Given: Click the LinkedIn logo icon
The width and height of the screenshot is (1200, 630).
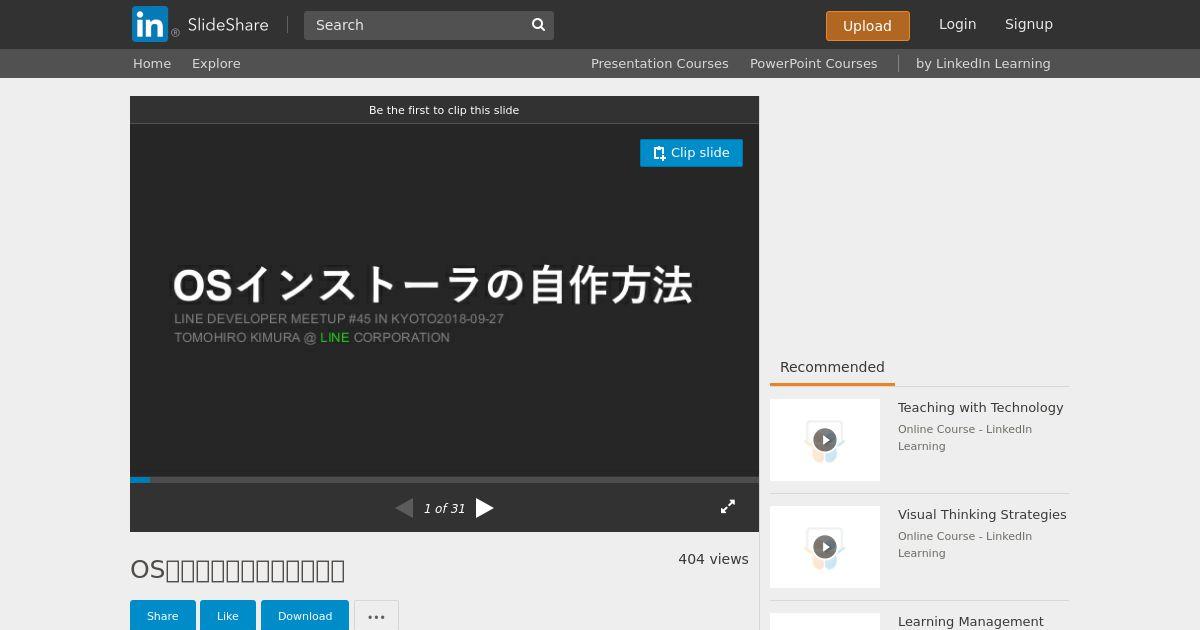Looking at the screenshot, I should (150, 24).
